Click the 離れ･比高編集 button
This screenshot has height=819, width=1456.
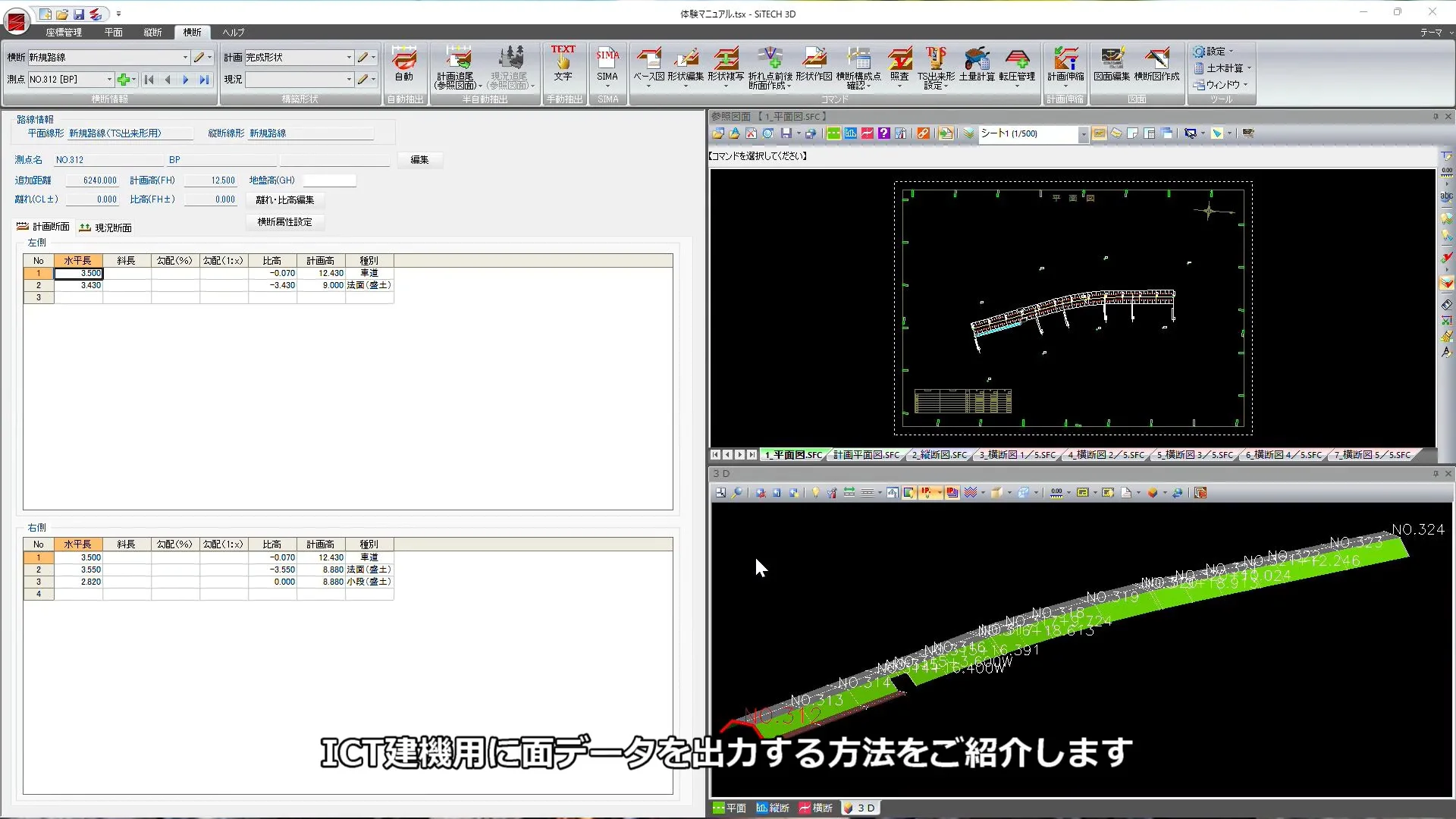coord(285,200)
